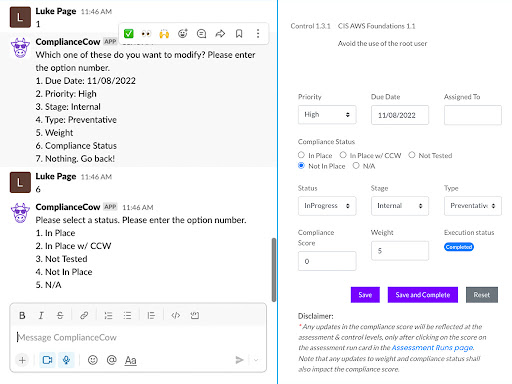Add the raised hands emoji reaction

[164, 33]
